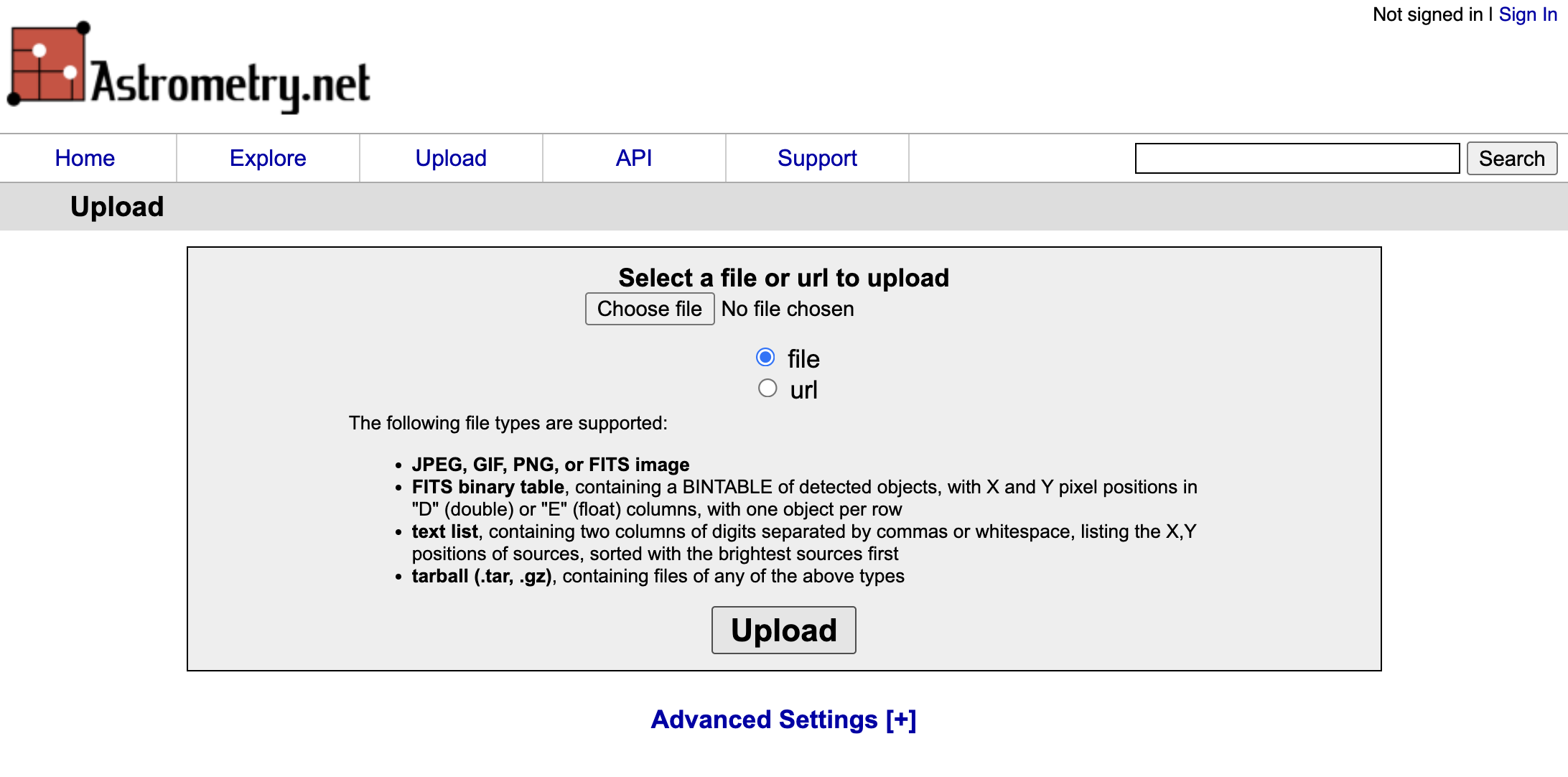Click the tarball file type list item
Screen dimensions: 1568x777
pyautogui.click(x=657, y=576)
